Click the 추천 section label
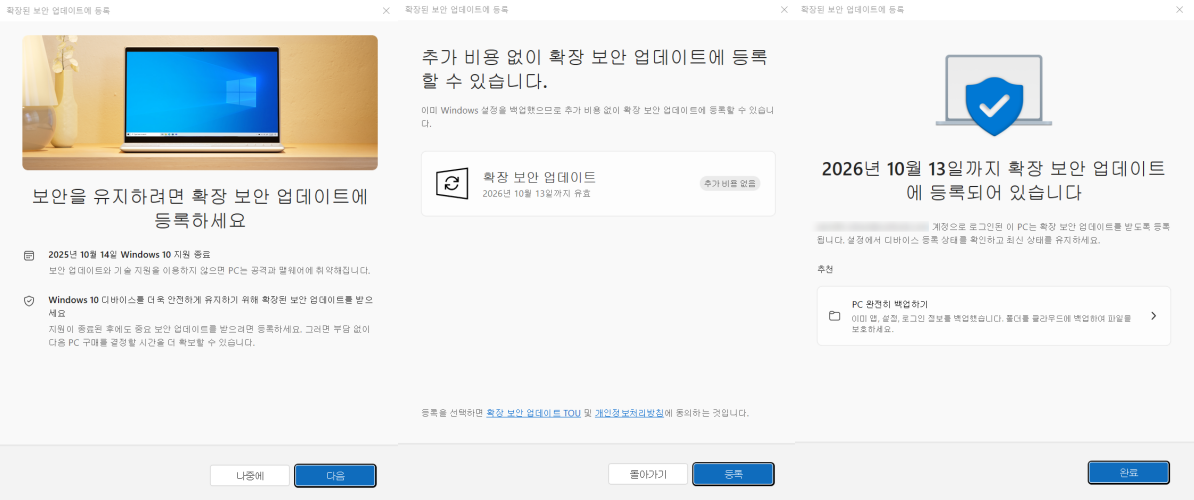 (825, 269)
